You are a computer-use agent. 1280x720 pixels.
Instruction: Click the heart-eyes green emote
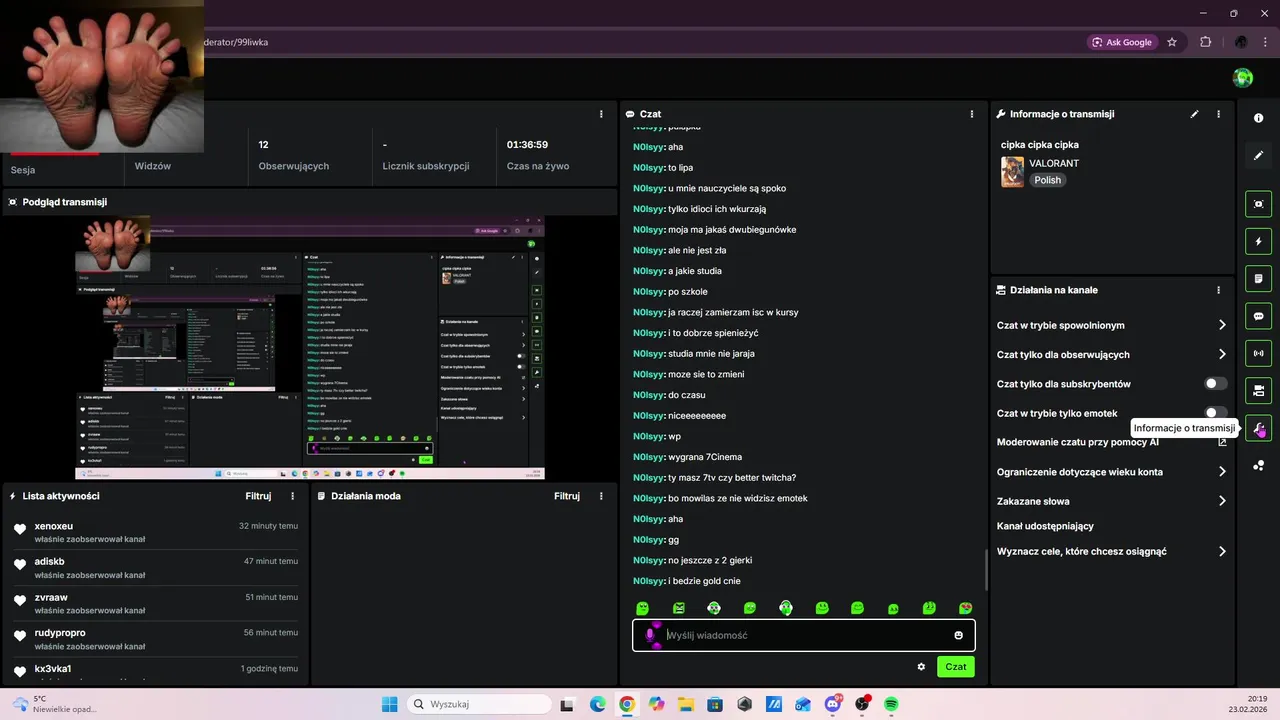tap(965, 608)
